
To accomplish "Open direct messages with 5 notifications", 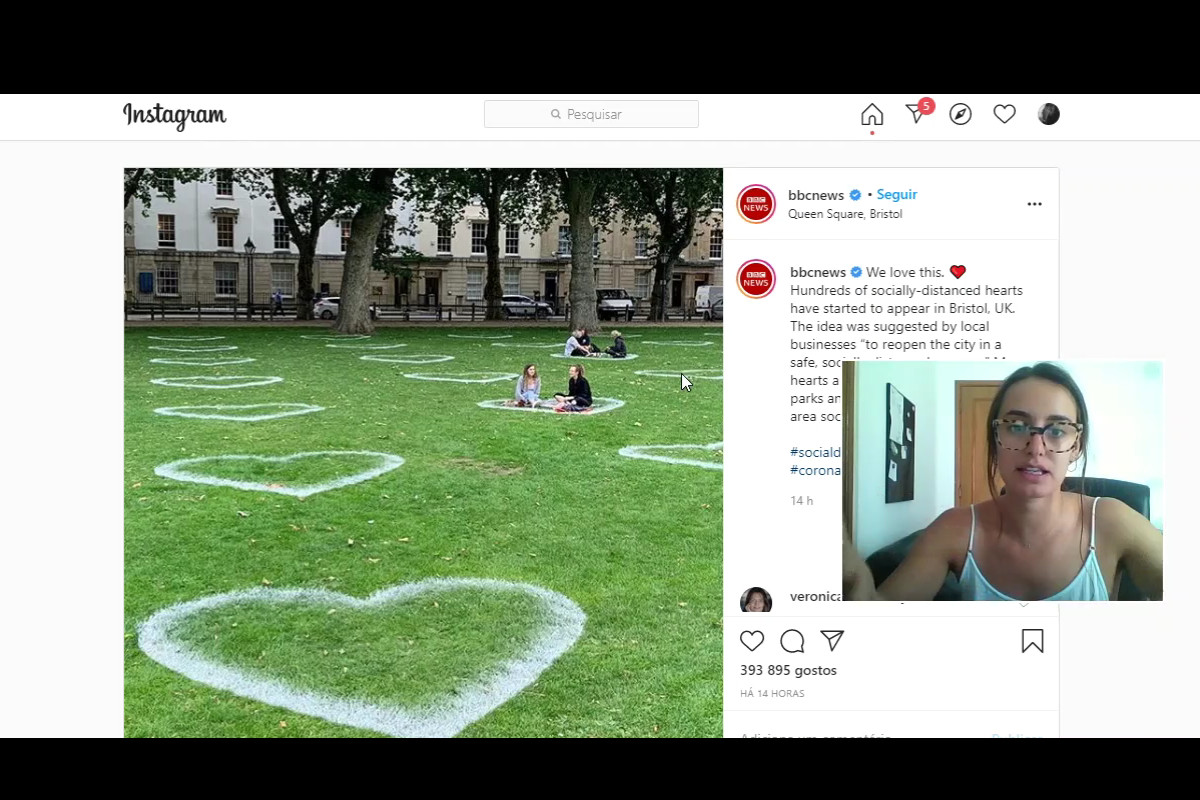I will pyautogui.click(x=918, y=112).
